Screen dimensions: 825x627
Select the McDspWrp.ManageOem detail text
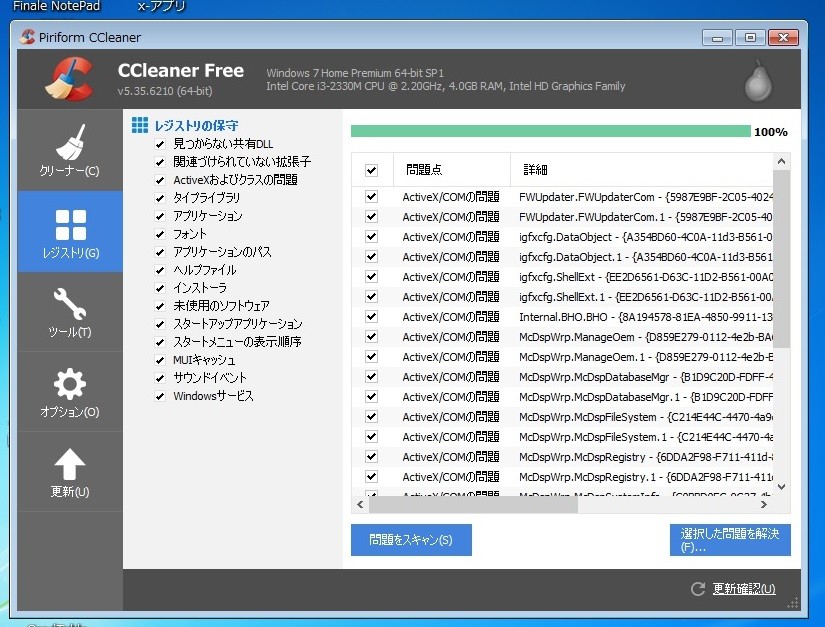[646, 337]
